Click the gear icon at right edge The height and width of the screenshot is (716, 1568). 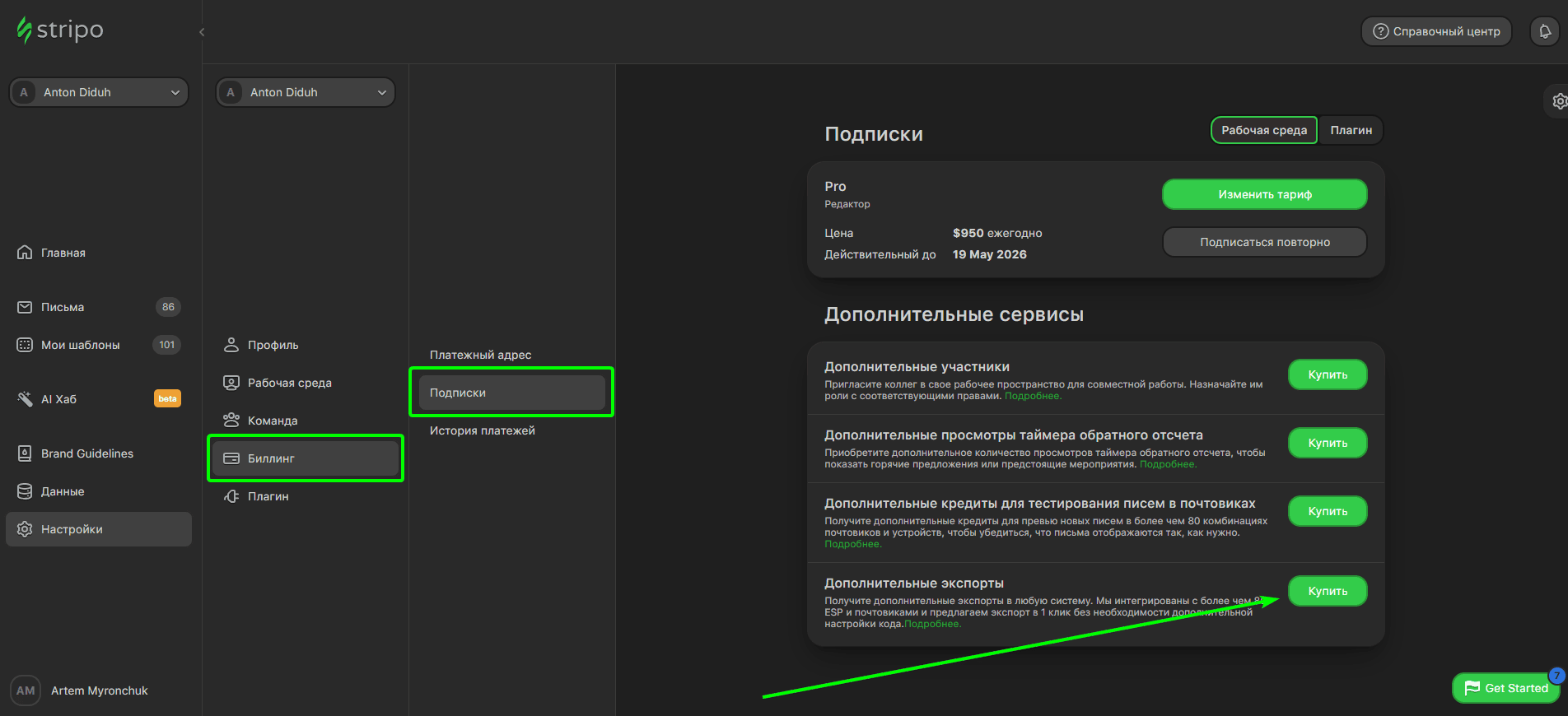1559,101
